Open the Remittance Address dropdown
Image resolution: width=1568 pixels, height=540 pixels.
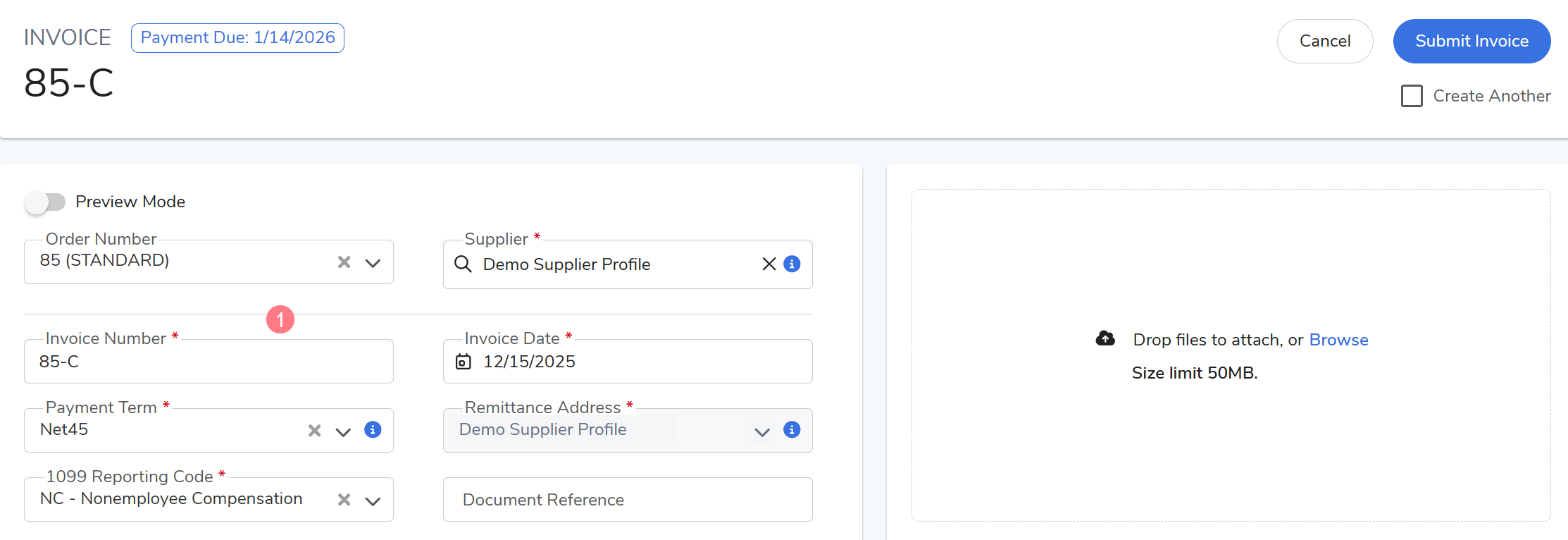(x=761, y=431)
